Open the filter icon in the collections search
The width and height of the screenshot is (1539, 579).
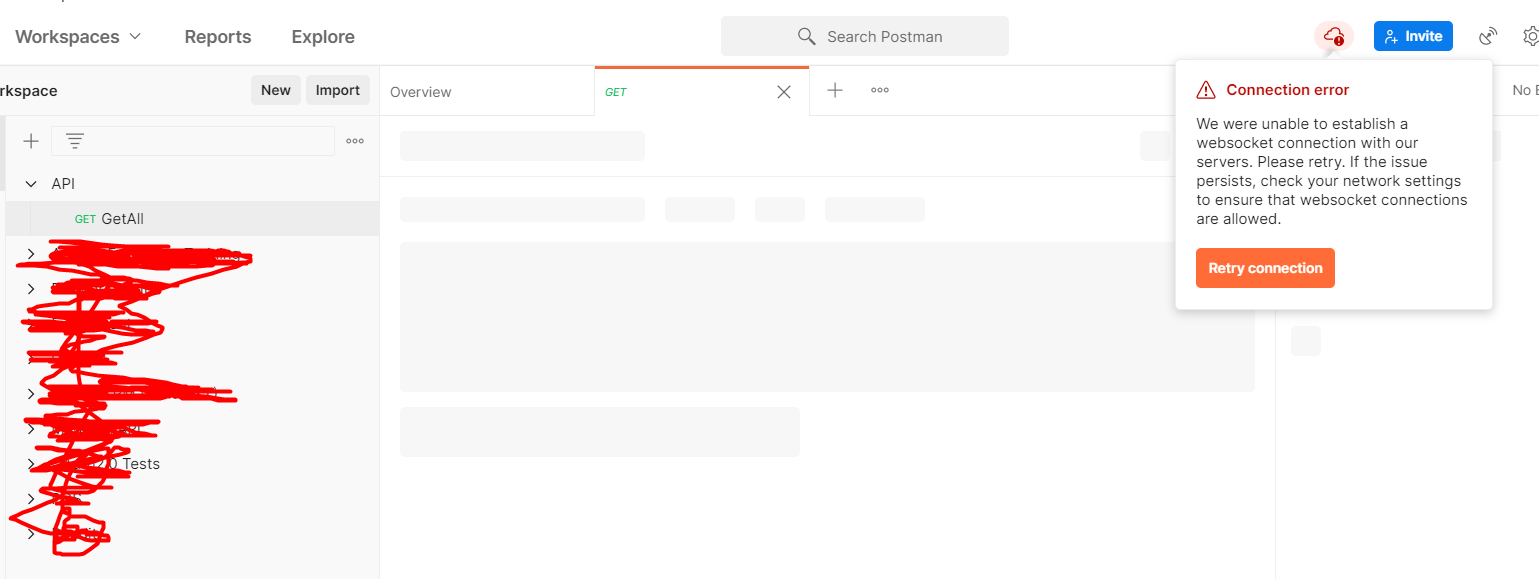tap(75, 141)
